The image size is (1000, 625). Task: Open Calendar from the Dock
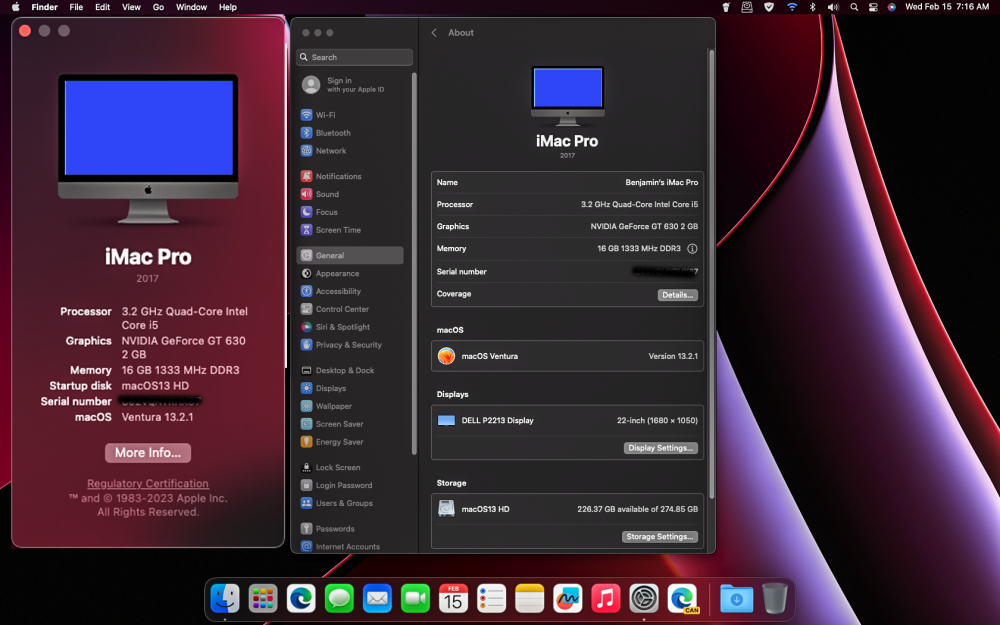pyautogui.click(x=453, y=598)
